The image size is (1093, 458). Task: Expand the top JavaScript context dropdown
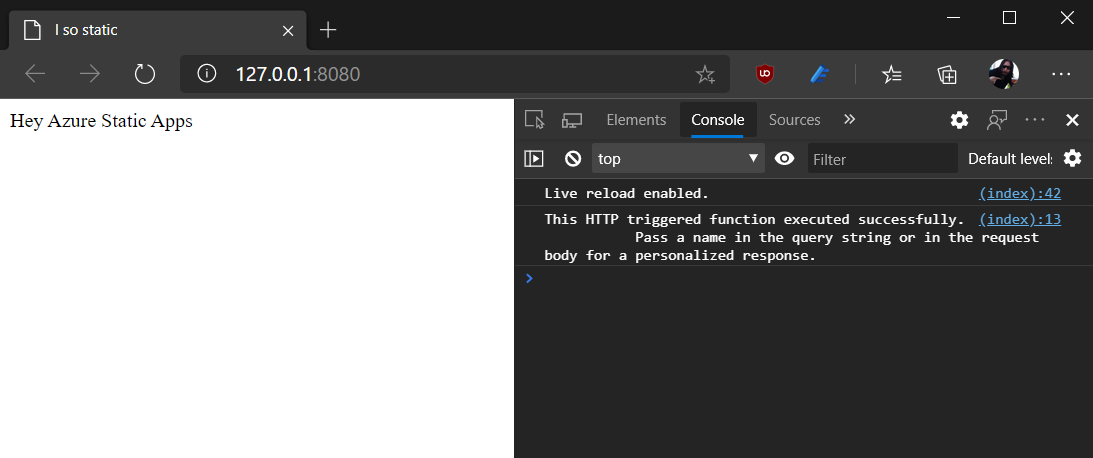coord(678,158)
